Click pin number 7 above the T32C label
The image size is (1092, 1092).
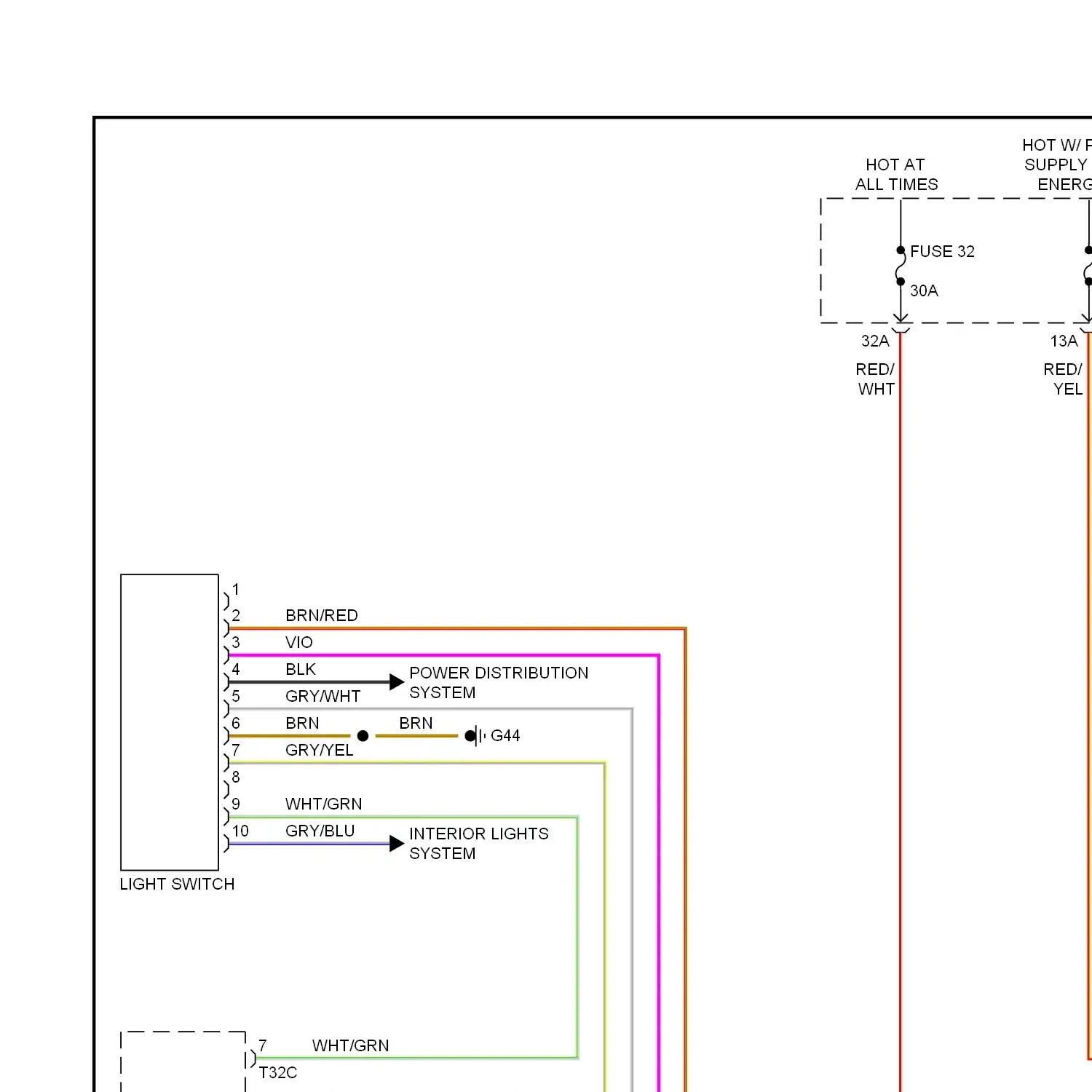click(263, 1045)
